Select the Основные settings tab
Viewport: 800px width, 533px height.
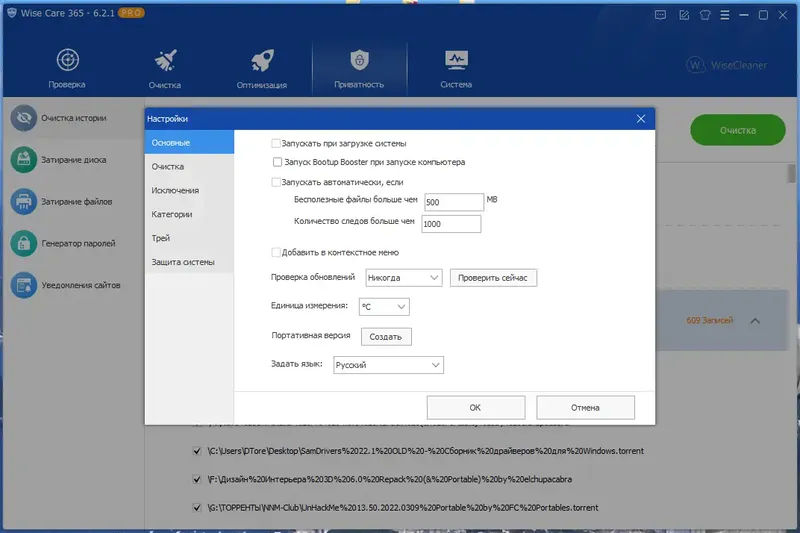(189, 142)
